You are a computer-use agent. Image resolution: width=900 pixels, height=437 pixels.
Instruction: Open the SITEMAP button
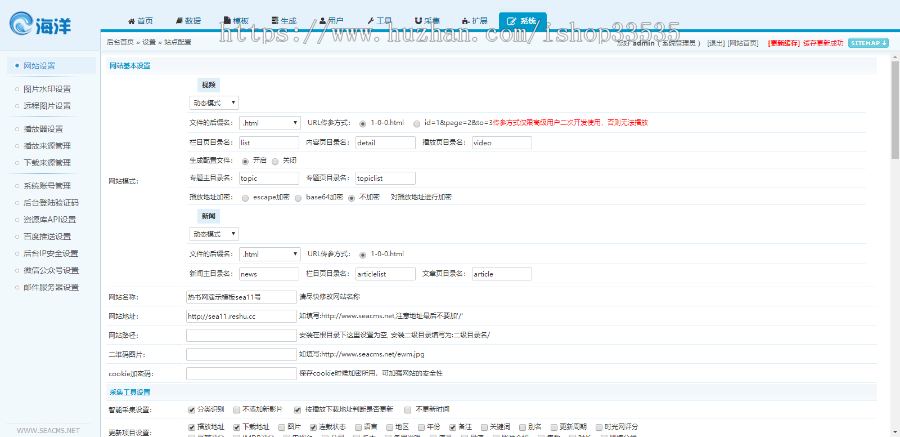[x=868, y=43]
